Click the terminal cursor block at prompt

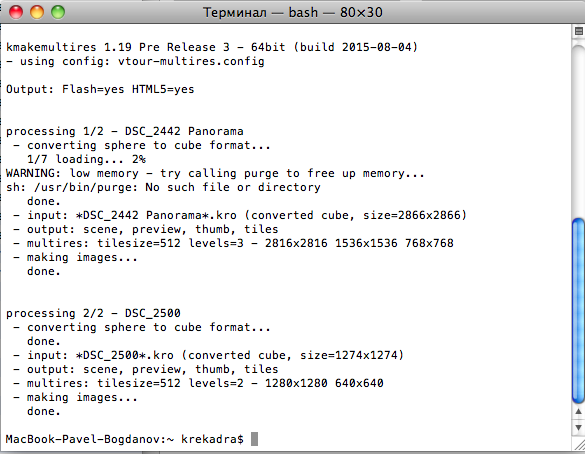coord(254,439)
